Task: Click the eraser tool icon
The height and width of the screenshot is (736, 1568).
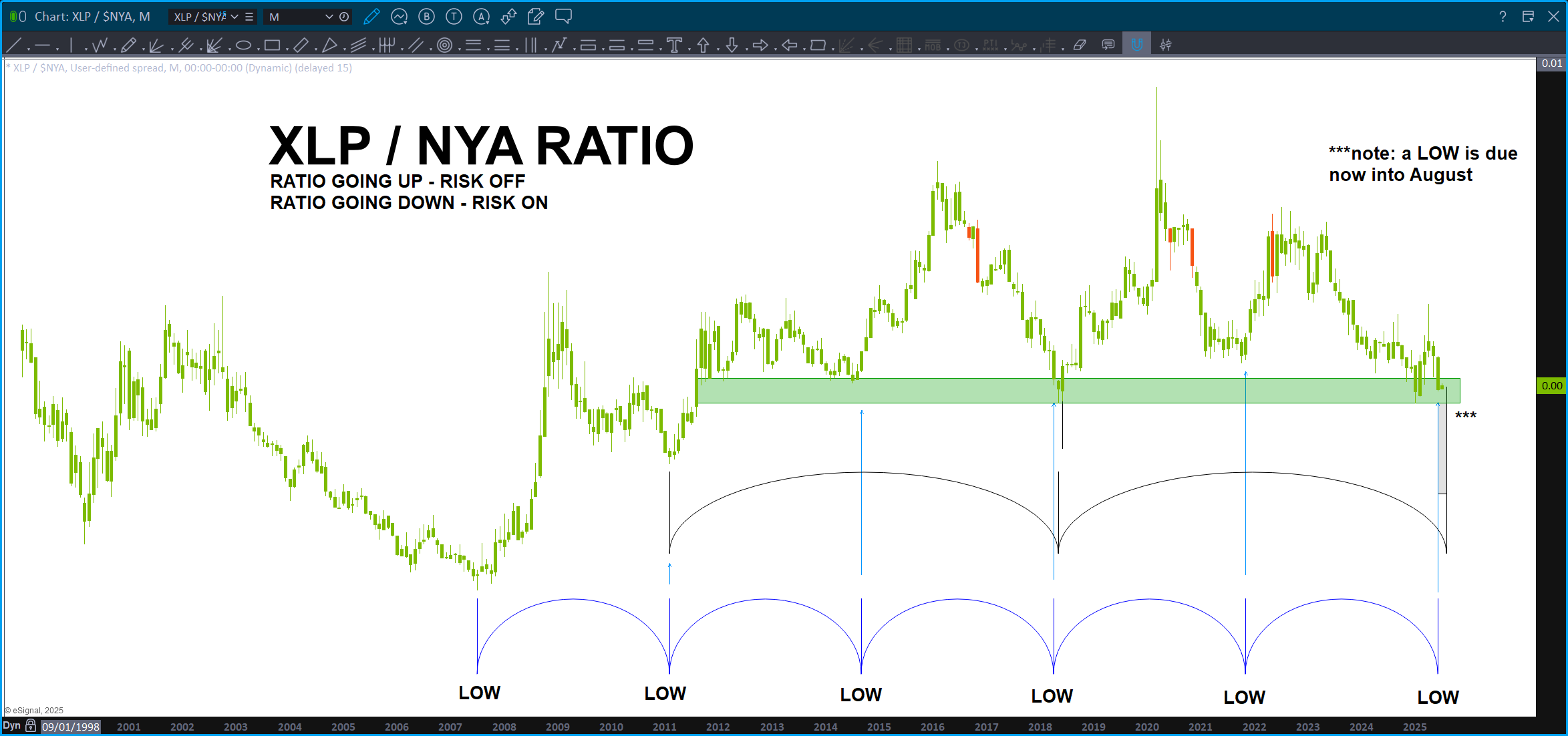Action: [x=1080, y=45]
